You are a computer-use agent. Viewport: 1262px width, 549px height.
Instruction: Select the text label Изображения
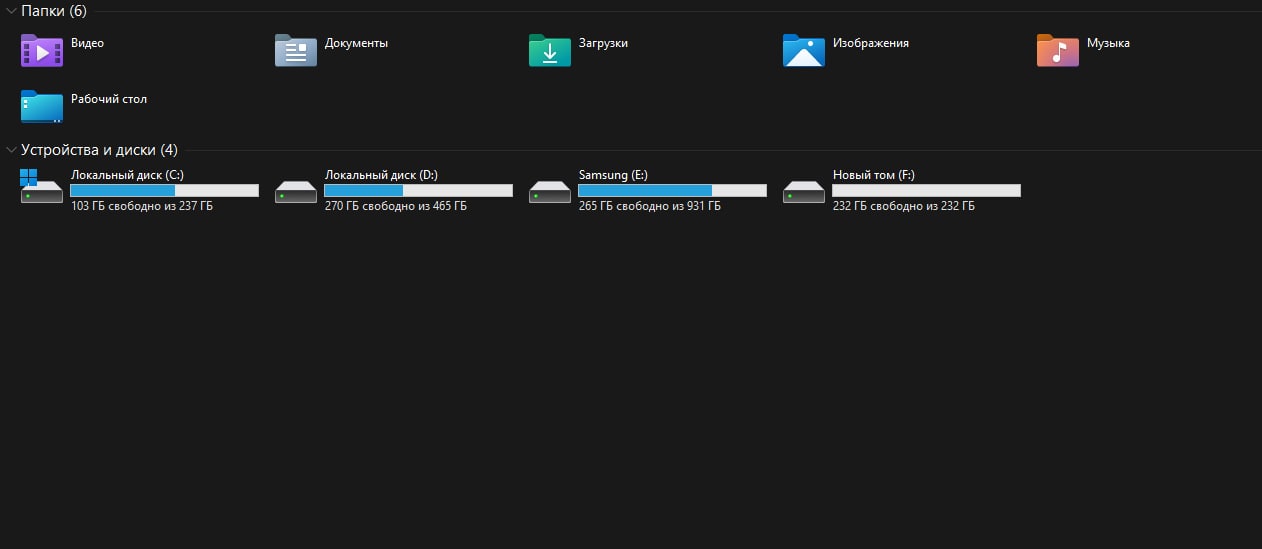871,43
